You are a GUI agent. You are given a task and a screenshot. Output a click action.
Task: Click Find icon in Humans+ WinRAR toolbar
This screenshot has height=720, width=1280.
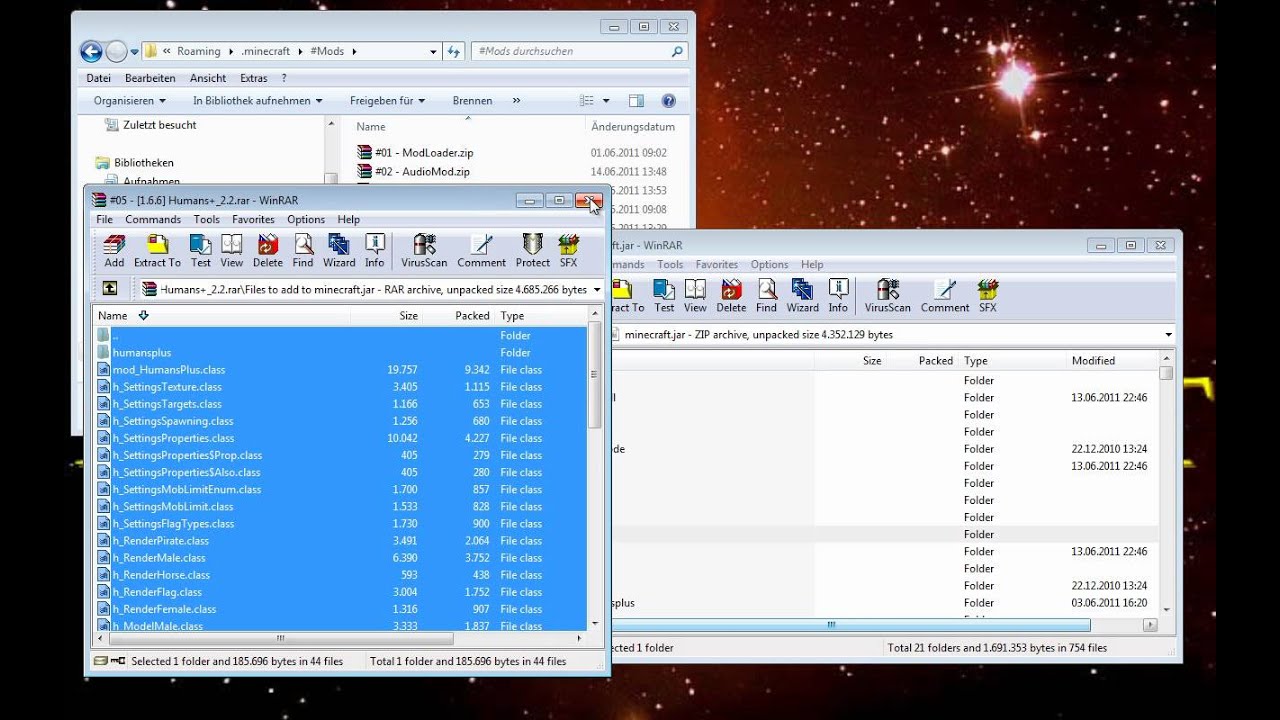click(x=303, y=250)
